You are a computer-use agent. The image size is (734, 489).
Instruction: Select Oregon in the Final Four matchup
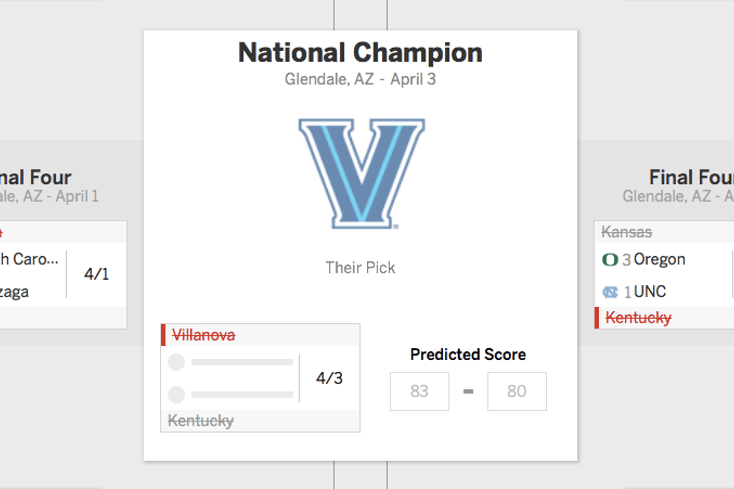660,259
